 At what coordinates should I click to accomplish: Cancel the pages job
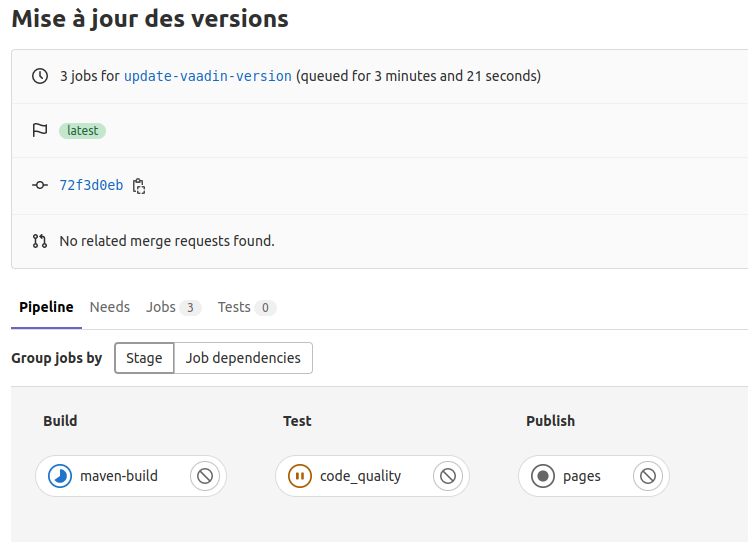648,476
